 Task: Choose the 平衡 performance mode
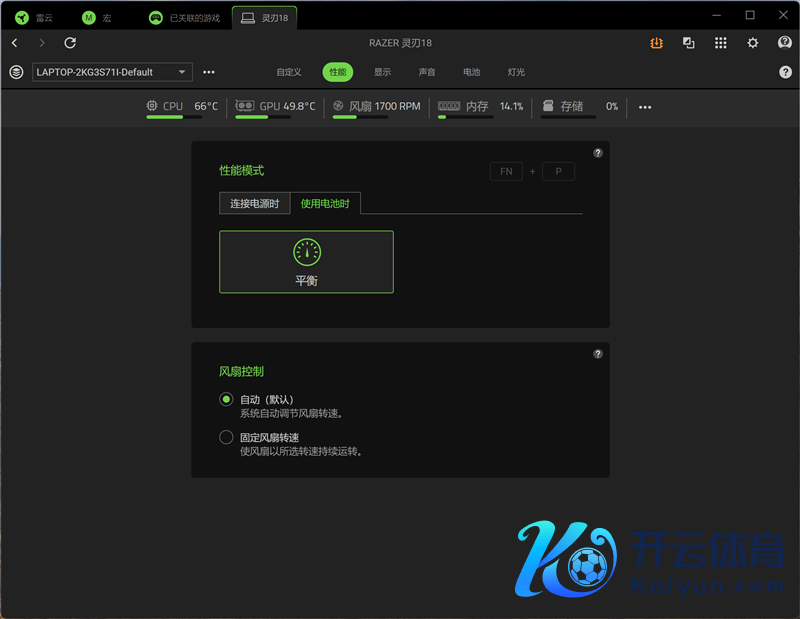306,262
